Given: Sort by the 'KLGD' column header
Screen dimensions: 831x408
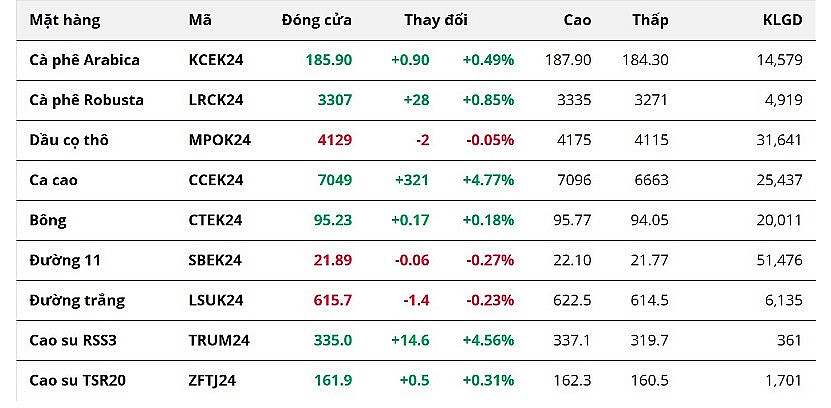Looking at the screenshot, I should tap(781, 20).
